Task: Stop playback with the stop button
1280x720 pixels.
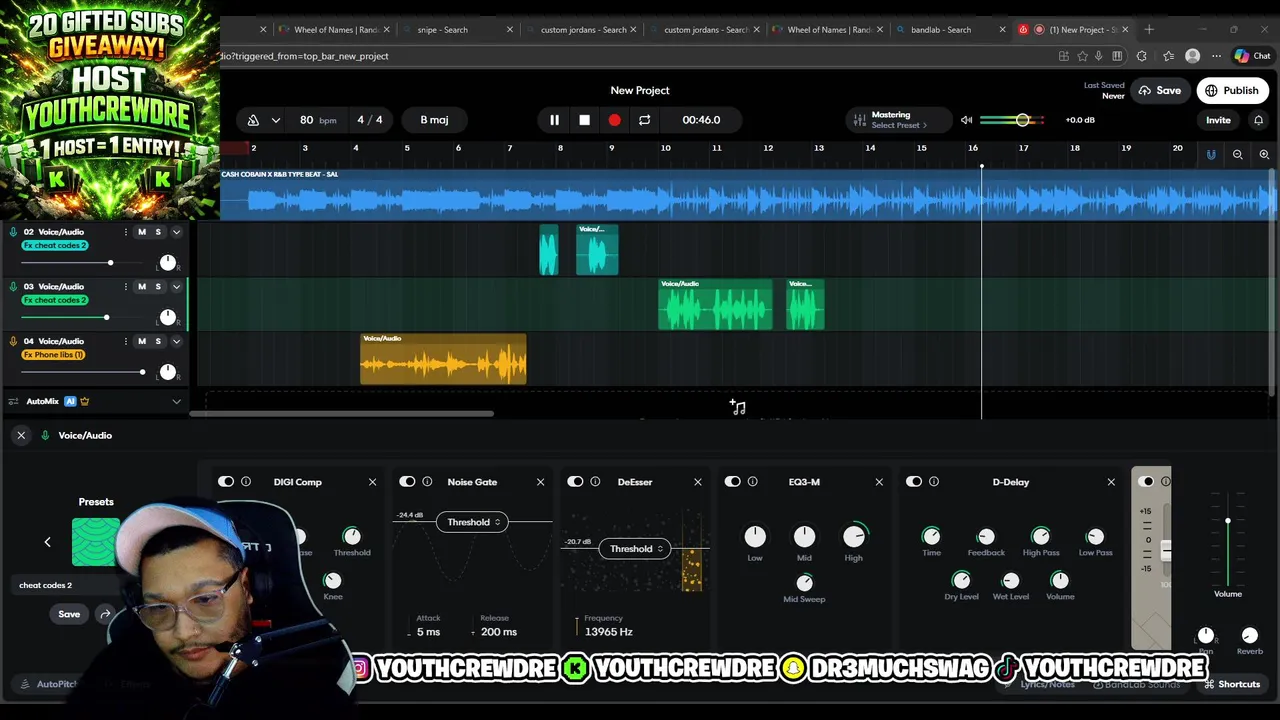Action: (x=584, y=120)
